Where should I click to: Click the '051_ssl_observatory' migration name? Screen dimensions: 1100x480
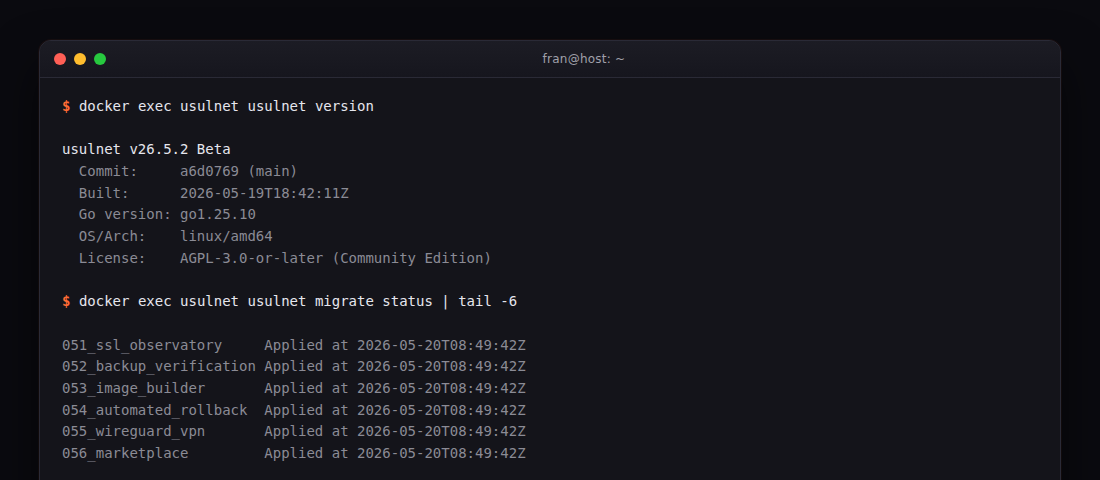142,345
